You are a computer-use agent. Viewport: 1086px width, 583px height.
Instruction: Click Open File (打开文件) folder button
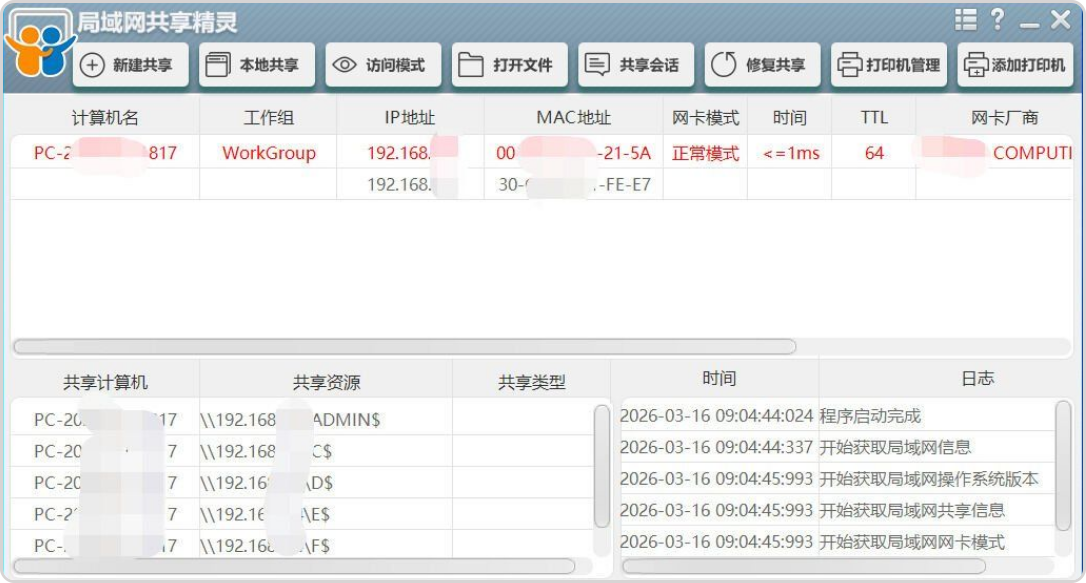coord(509,65)
